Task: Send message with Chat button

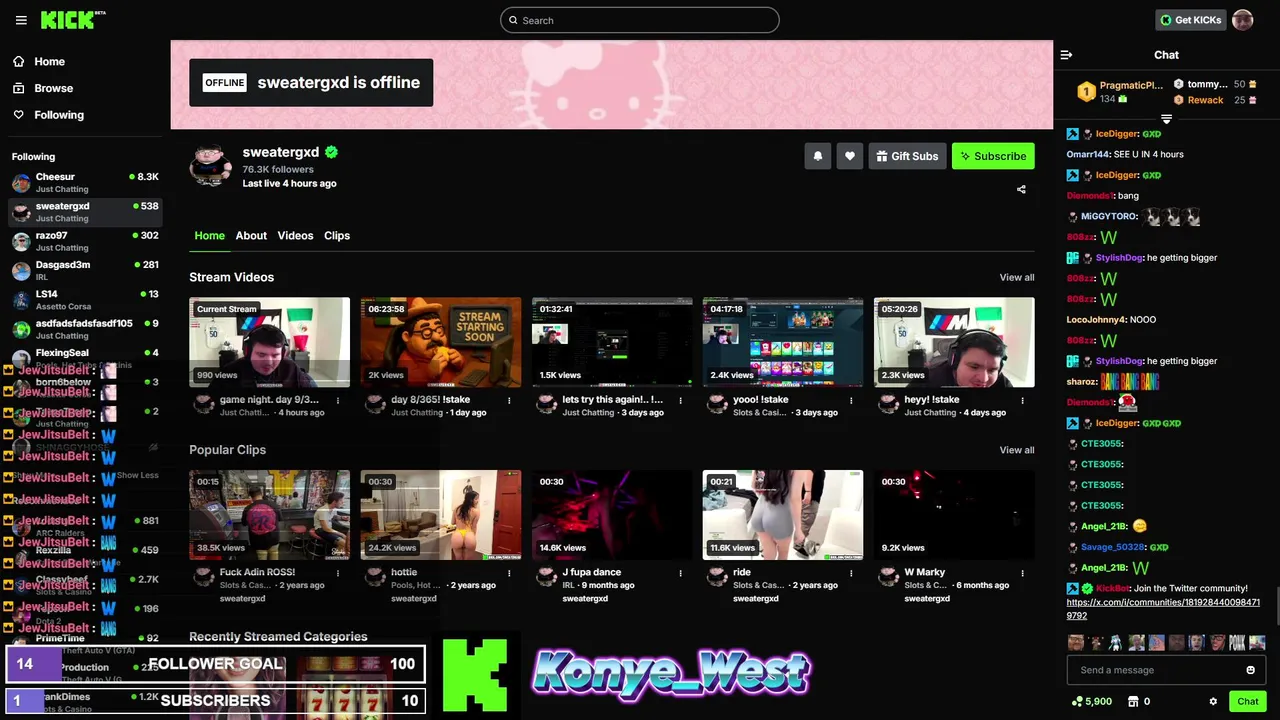Action: pos(1247,701)
